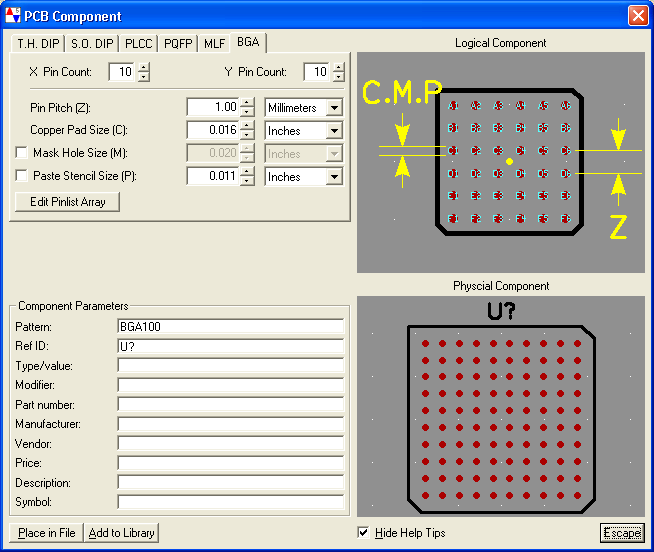Screen dimensions: 654x552
Task: Decrease Y Pin Count with down arrow
Action: pyautogui.click(x=339, y=78)
